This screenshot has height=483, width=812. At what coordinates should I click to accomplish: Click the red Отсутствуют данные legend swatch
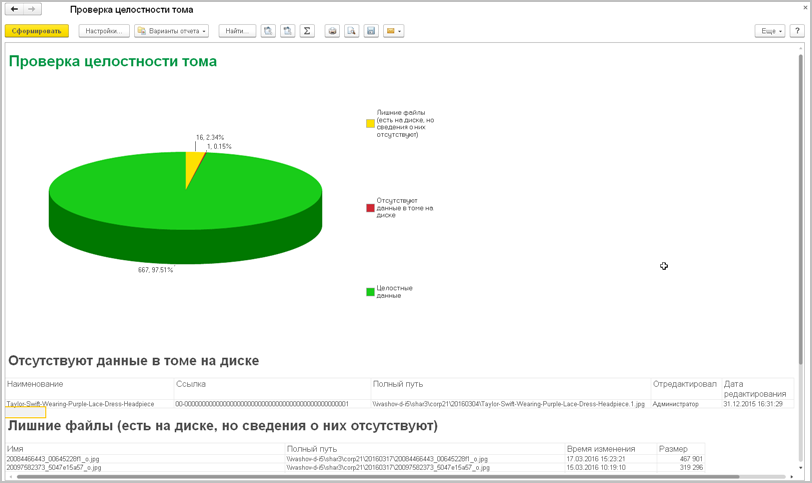[370, 208]
